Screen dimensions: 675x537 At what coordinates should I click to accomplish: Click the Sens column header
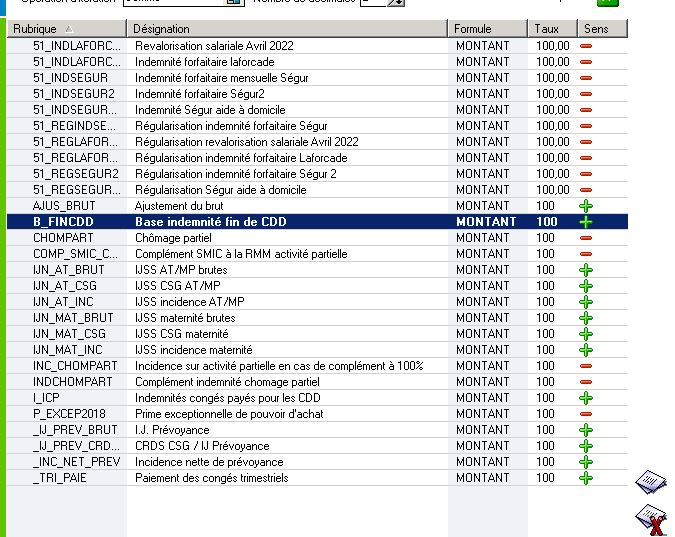pyautogui.click(x=603, y=29)
